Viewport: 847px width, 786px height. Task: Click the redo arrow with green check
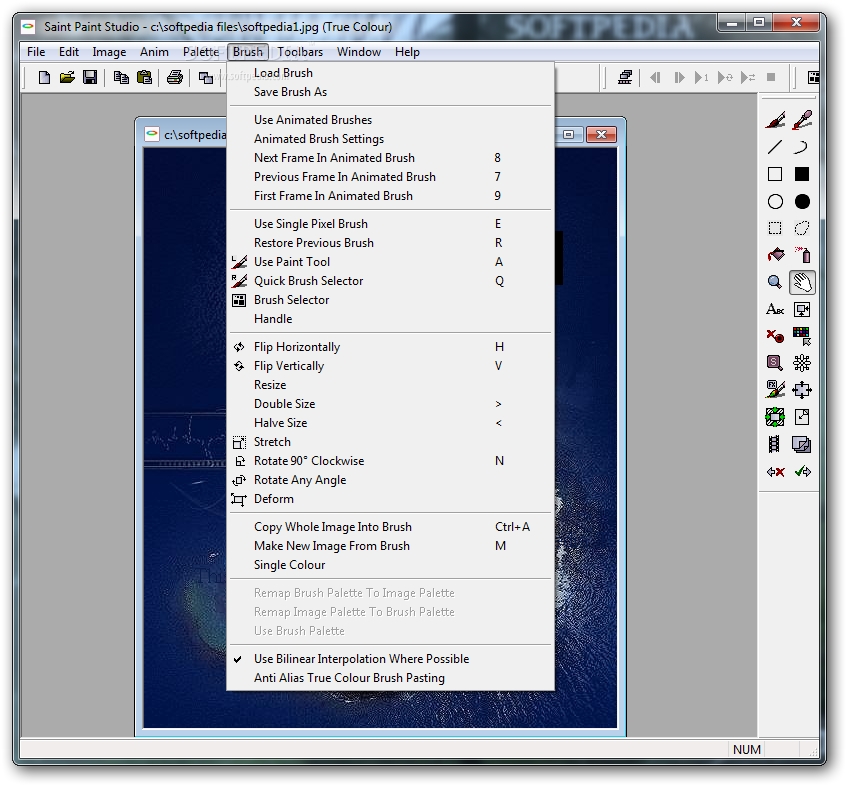tap(802, 472)
